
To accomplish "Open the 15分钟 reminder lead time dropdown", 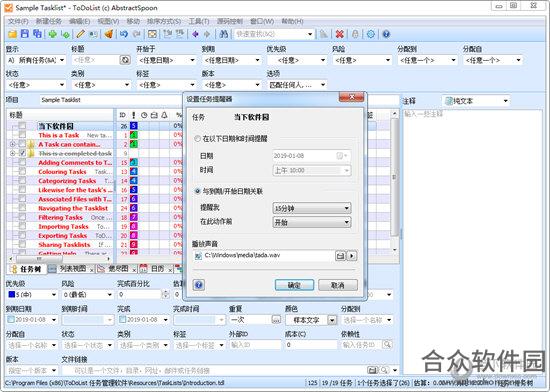I will click(311, 208).
